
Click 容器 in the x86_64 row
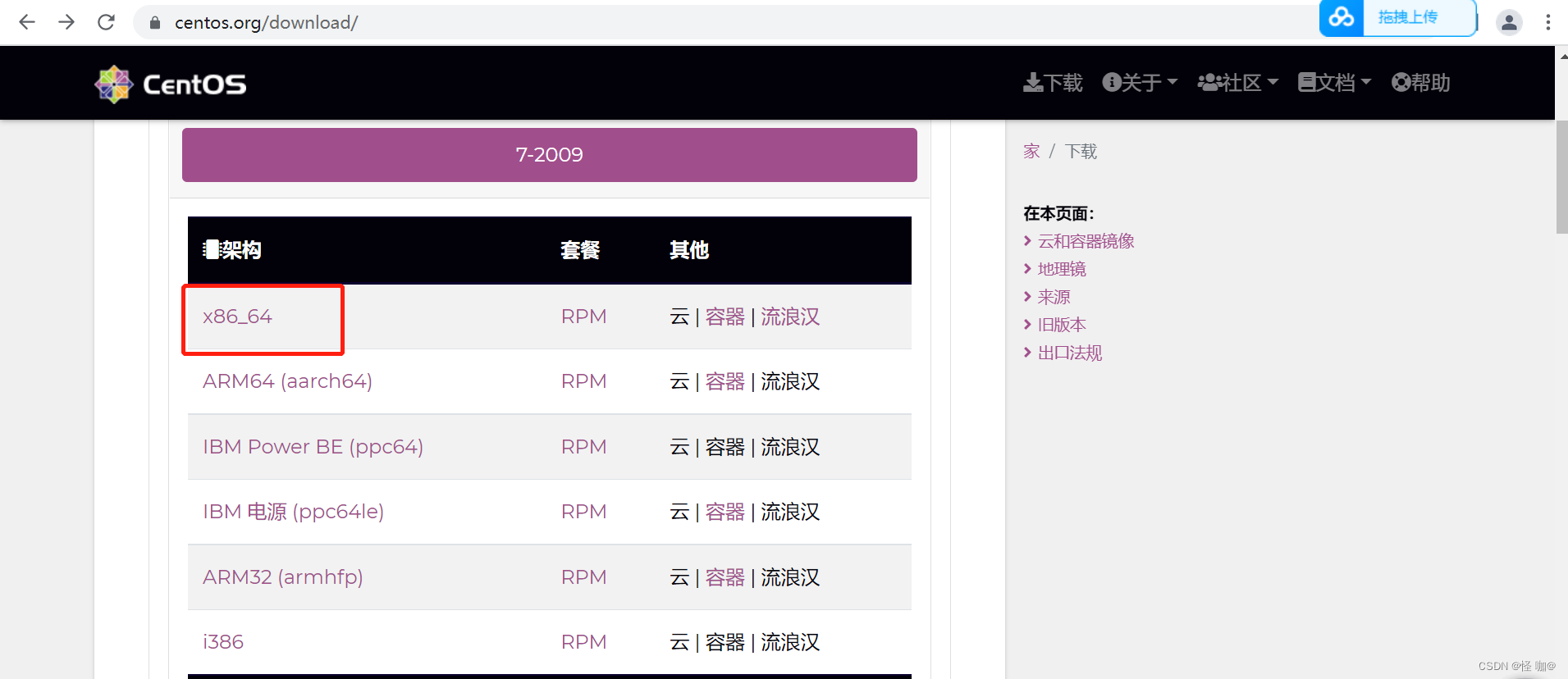(x=725, y=317)
